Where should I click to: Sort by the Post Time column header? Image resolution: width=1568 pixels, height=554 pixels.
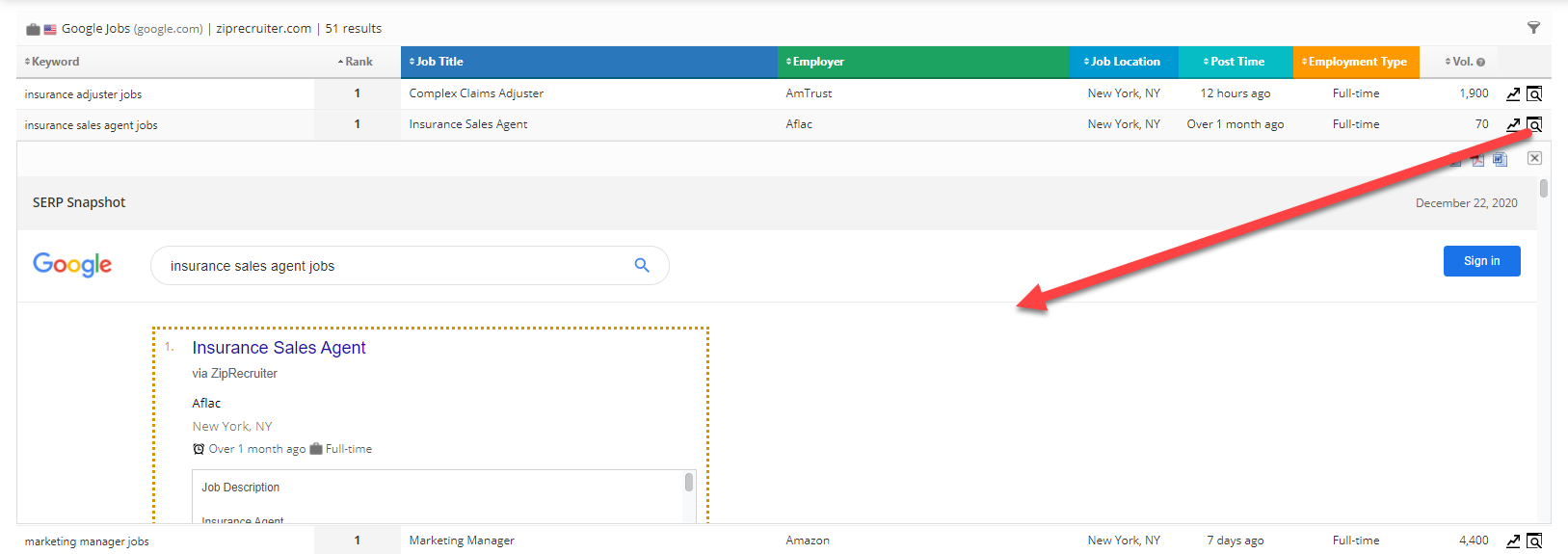pos(1236,62)
